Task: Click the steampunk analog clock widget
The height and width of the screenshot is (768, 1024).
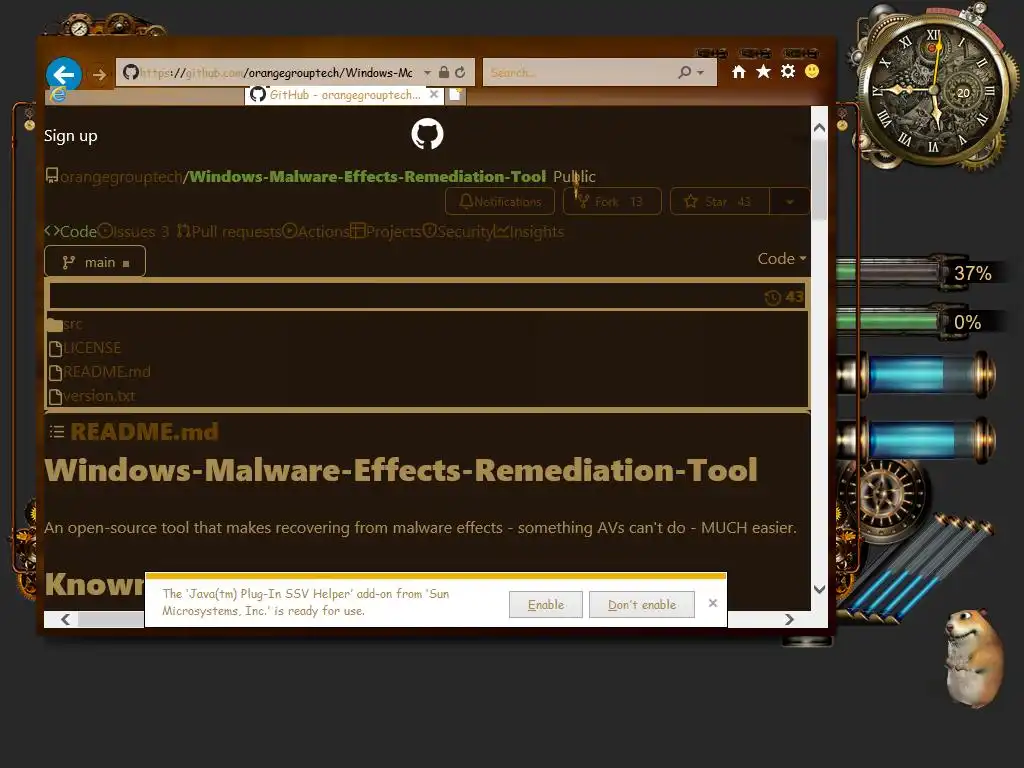Action: coord(934,89)
